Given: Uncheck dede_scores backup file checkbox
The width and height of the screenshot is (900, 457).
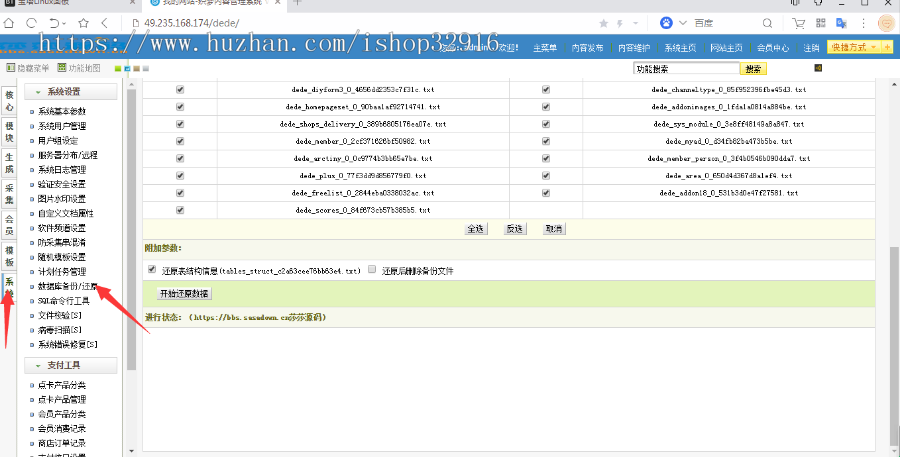Looking at the screenshot, I should pyautogui.click(x=180, y=210).
